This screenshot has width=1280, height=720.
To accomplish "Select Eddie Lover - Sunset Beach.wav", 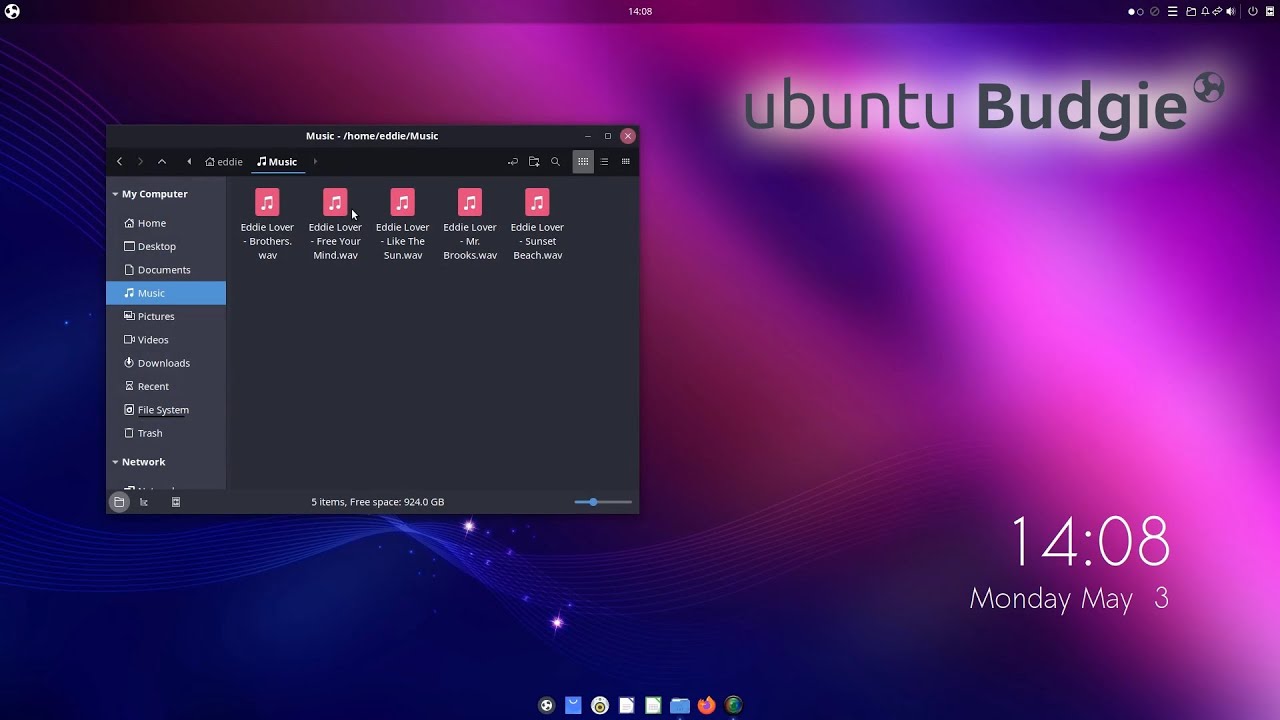I will tap(537, 225).
